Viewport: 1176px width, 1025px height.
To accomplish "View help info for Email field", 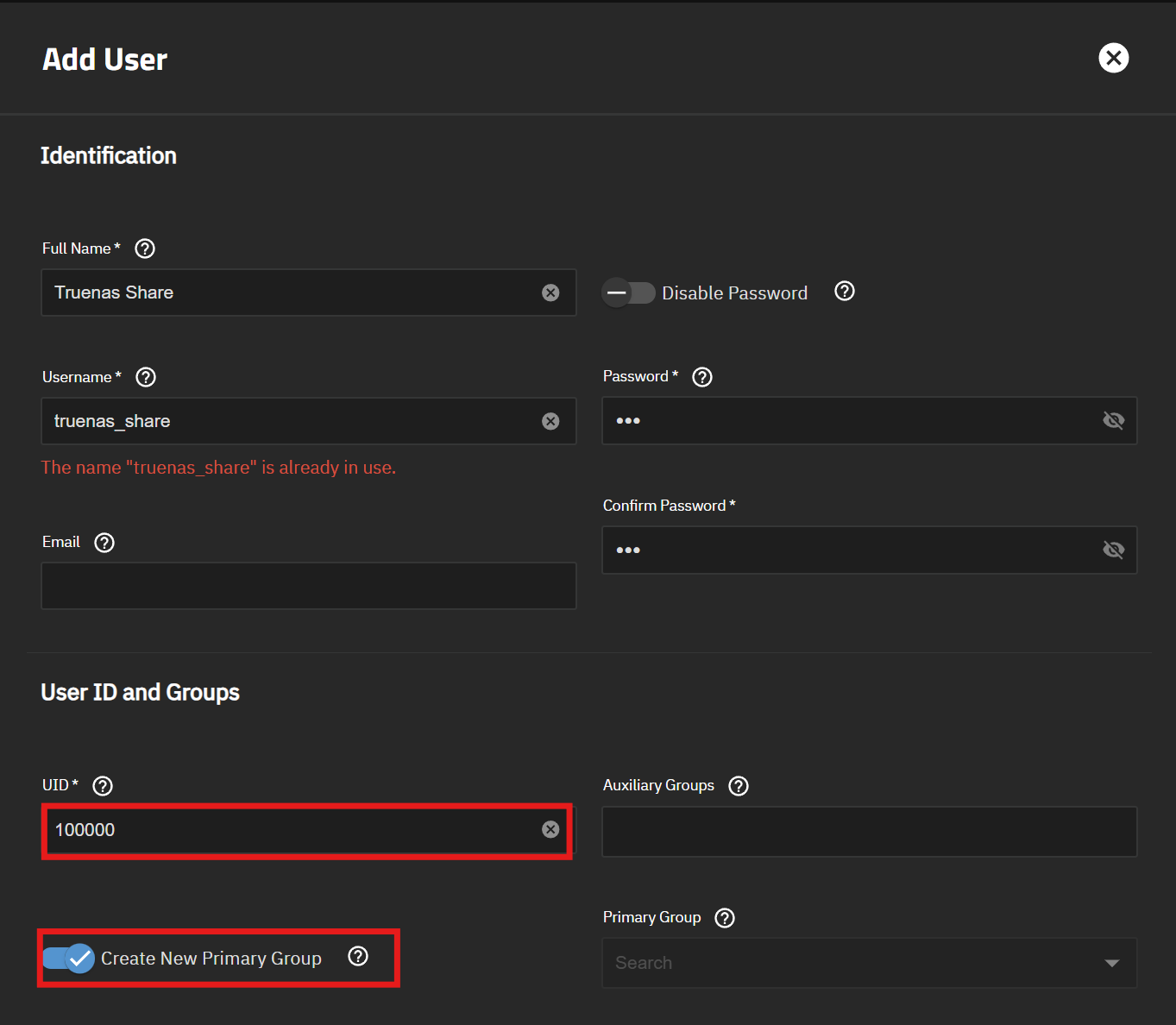I will click(x=104, y=543).
